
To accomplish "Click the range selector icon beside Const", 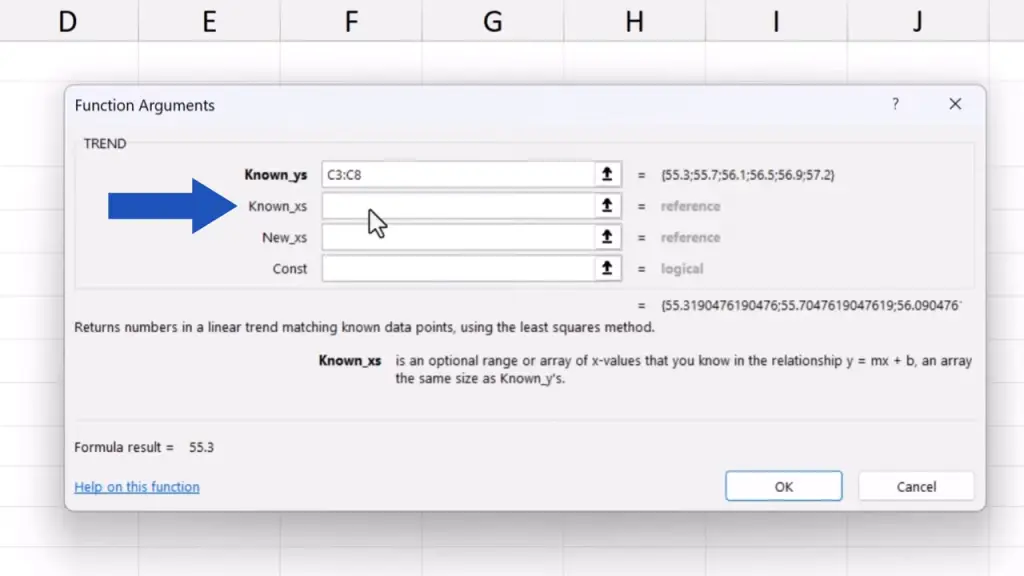I will point(606,269).
